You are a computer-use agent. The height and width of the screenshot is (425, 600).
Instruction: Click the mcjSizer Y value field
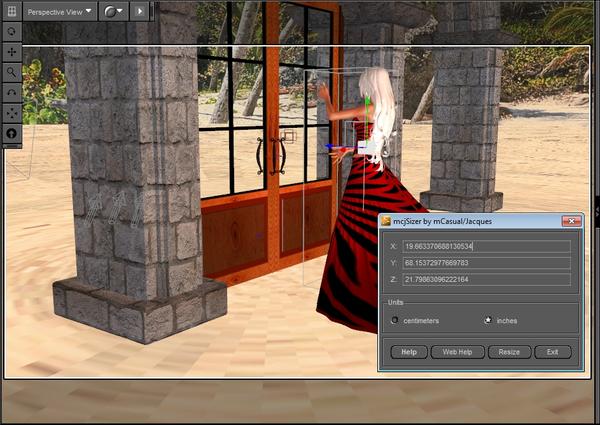pyautogui.click(x=486, y=263)
